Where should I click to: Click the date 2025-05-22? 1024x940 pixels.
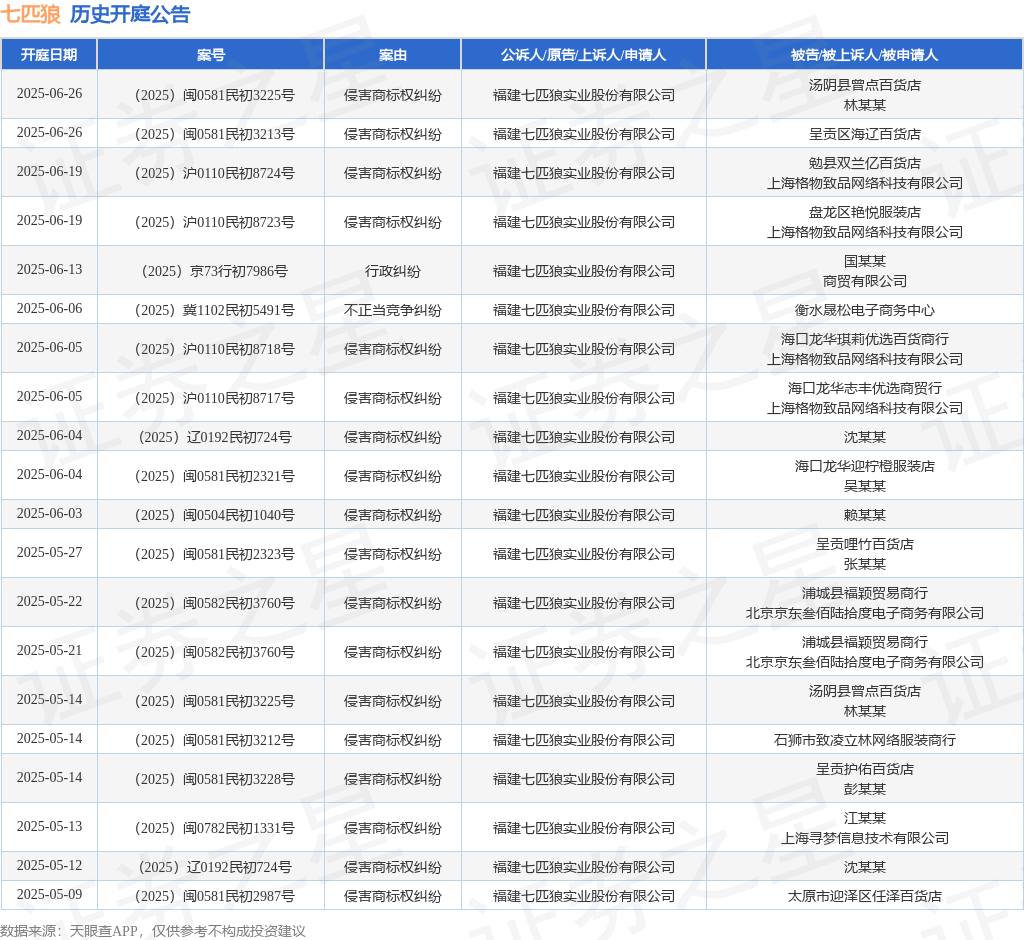50,601
